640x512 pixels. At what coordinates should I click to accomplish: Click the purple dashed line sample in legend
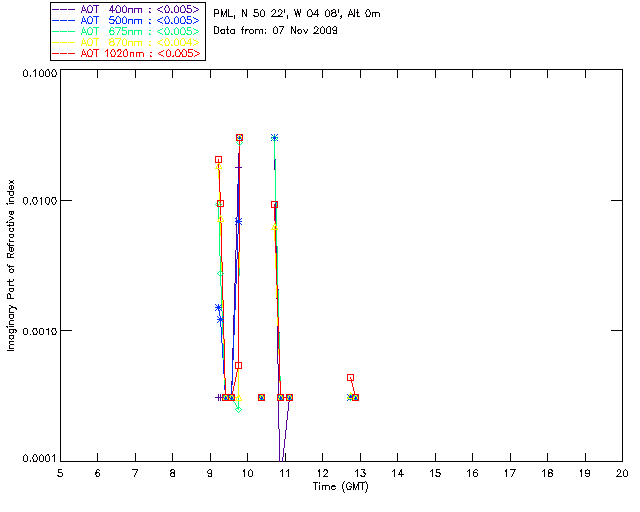click(x=64, y=9)
